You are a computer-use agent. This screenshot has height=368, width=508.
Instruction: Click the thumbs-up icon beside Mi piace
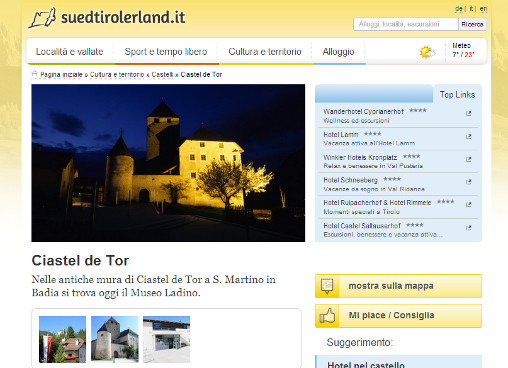coord(327,315)
